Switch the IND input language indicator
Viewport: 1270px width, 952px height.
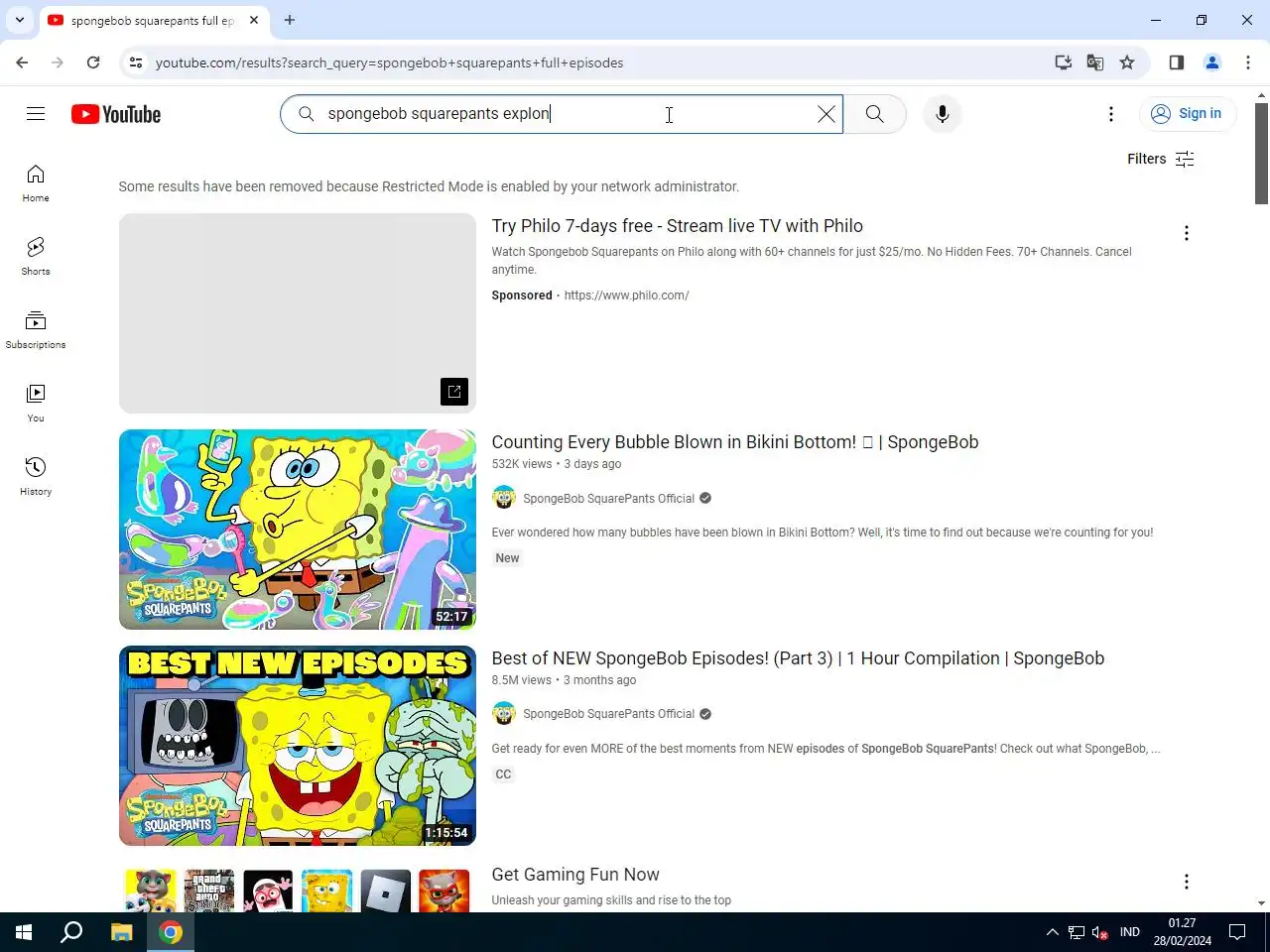(1129, 932)
